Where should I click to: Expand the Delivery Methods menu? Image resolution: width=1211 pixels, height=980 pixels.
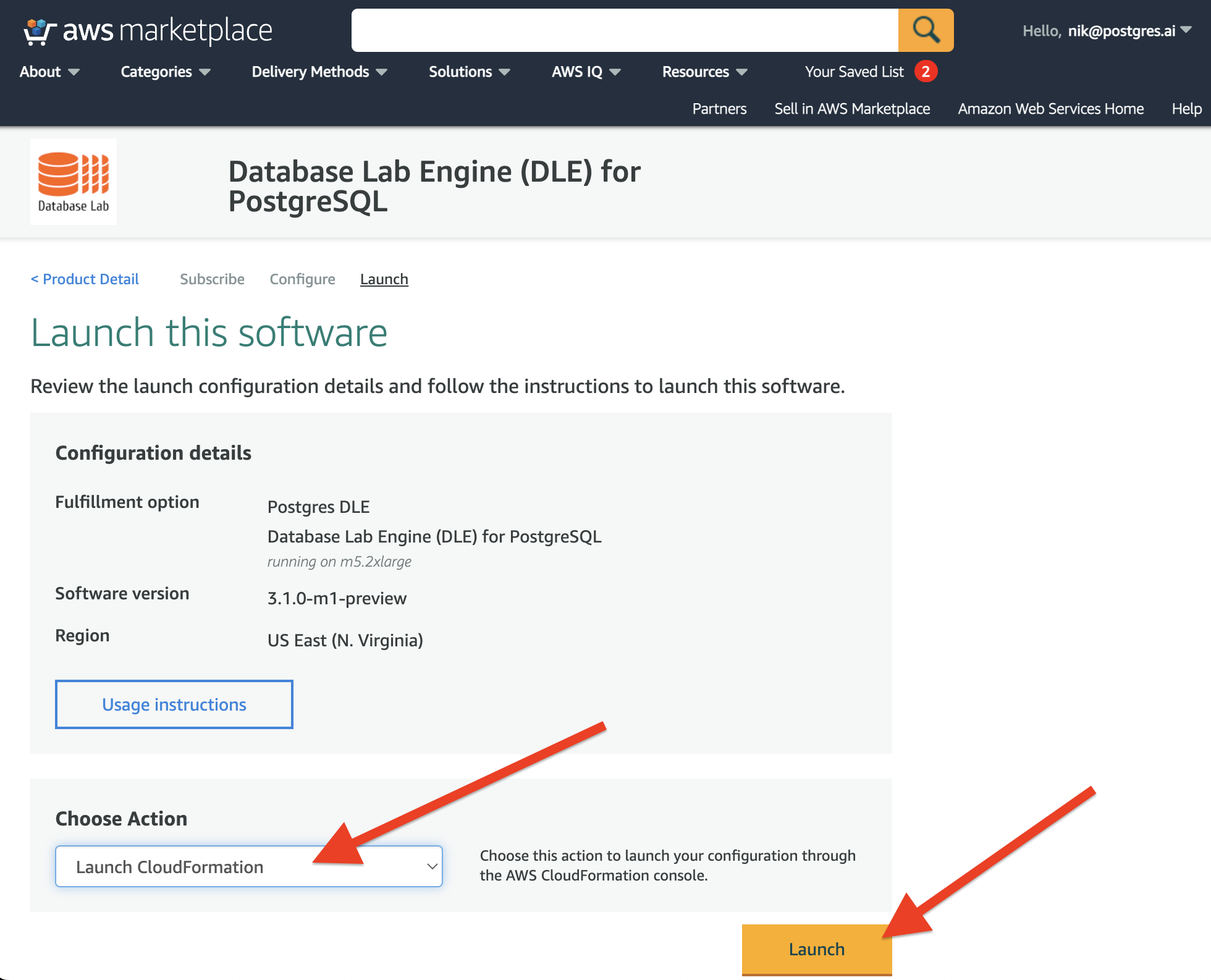(319, 72)
